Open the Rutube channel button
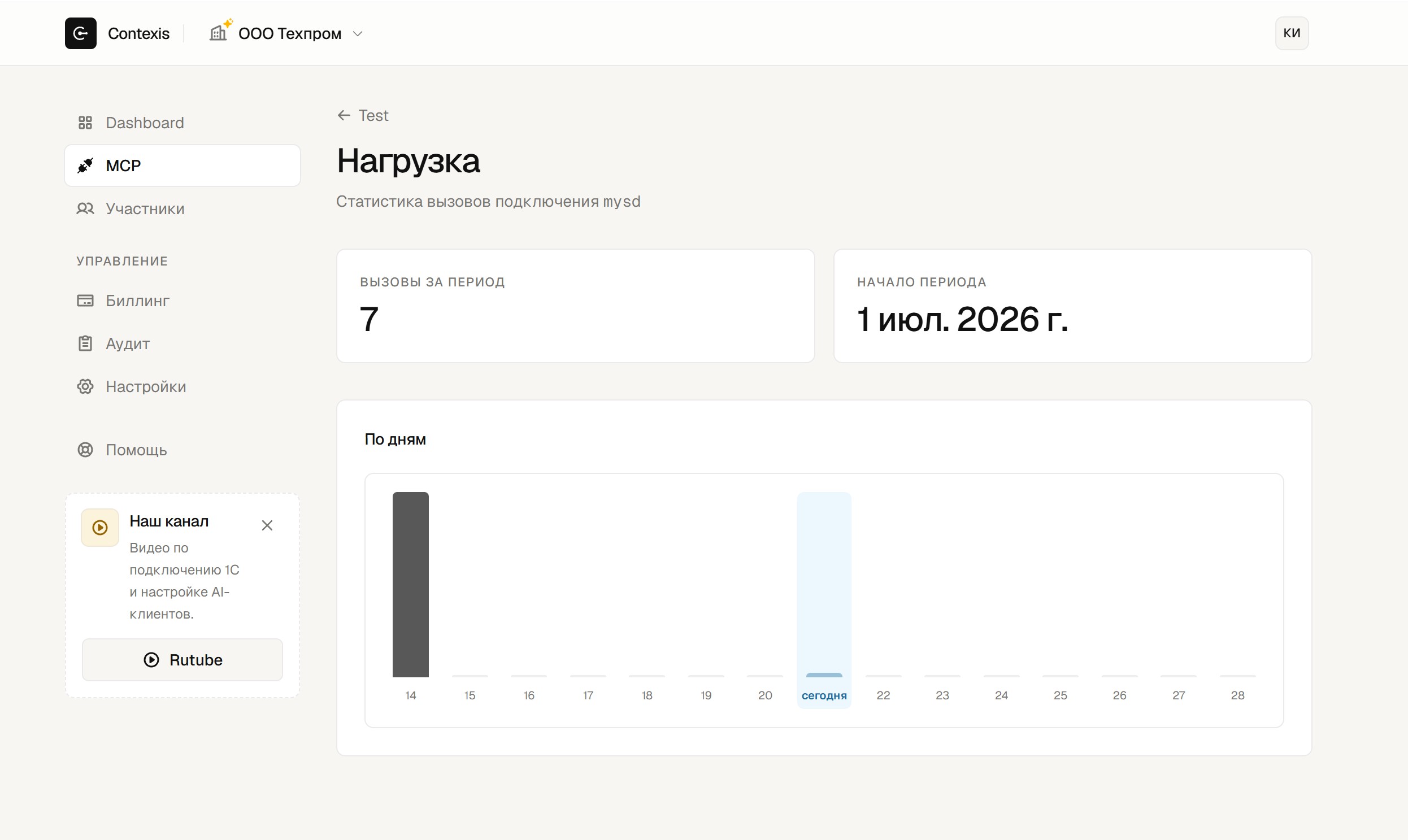The height and width of the screenshot is (840, 1408). point(182,660)
